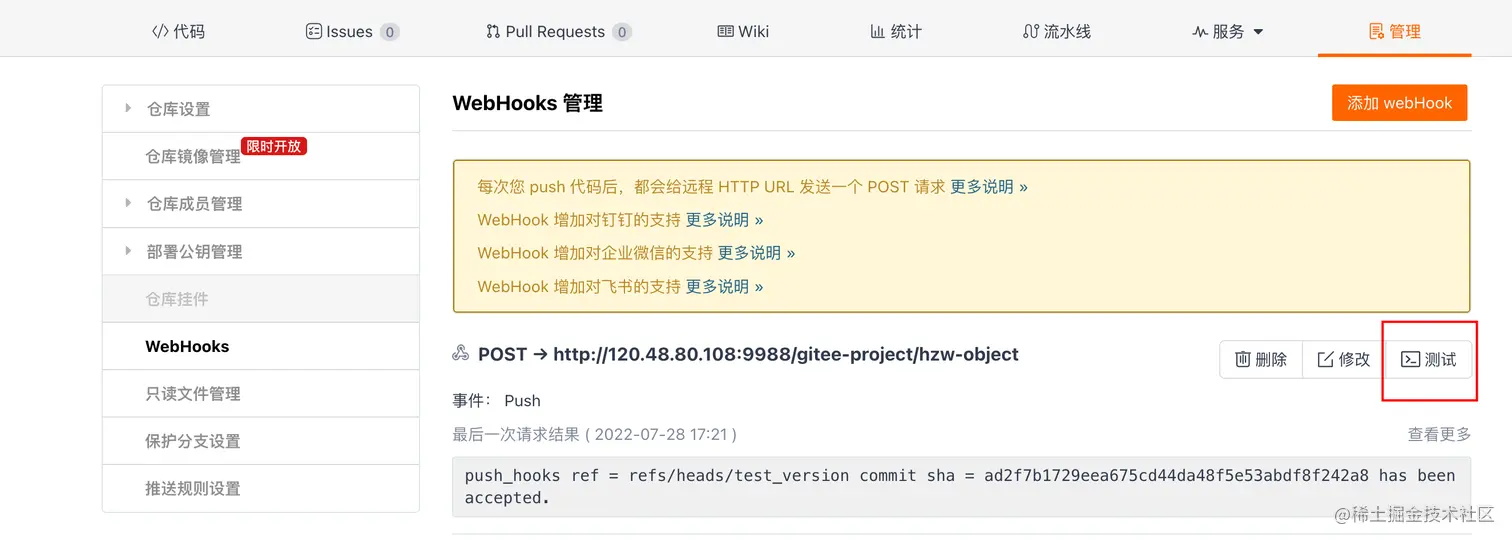Click 更多说明 link for 钉钉 support

[x=724, y=220]
